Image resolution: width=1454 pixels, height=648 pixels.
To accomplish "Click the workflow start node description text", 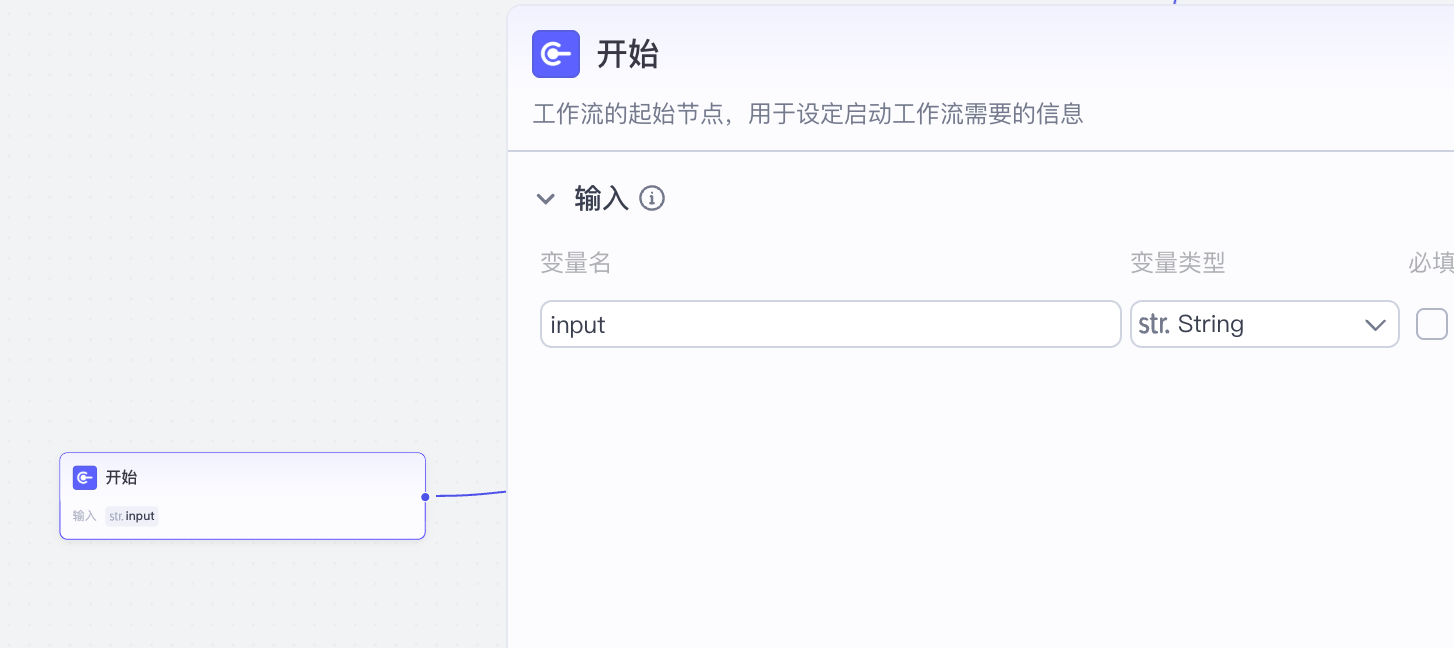I will pyautogui.click(x=808, y=113).
